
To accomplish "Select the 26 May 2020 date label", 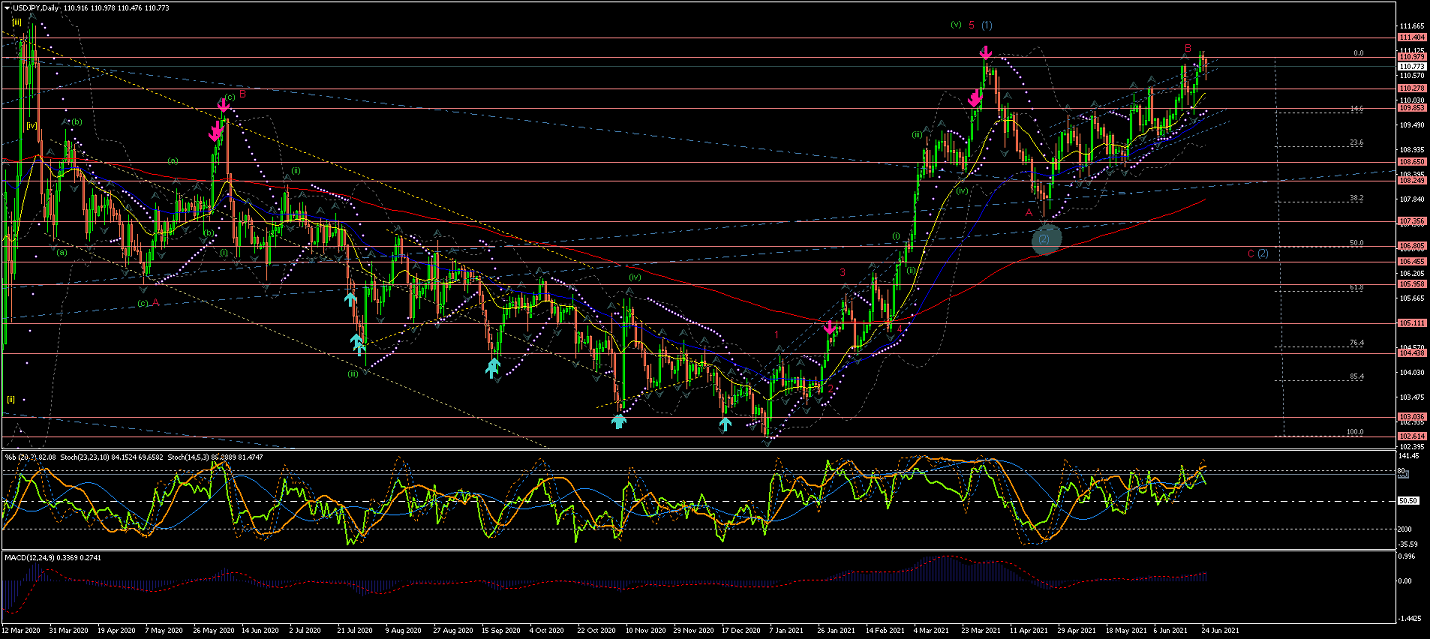I will click(214, 631).
